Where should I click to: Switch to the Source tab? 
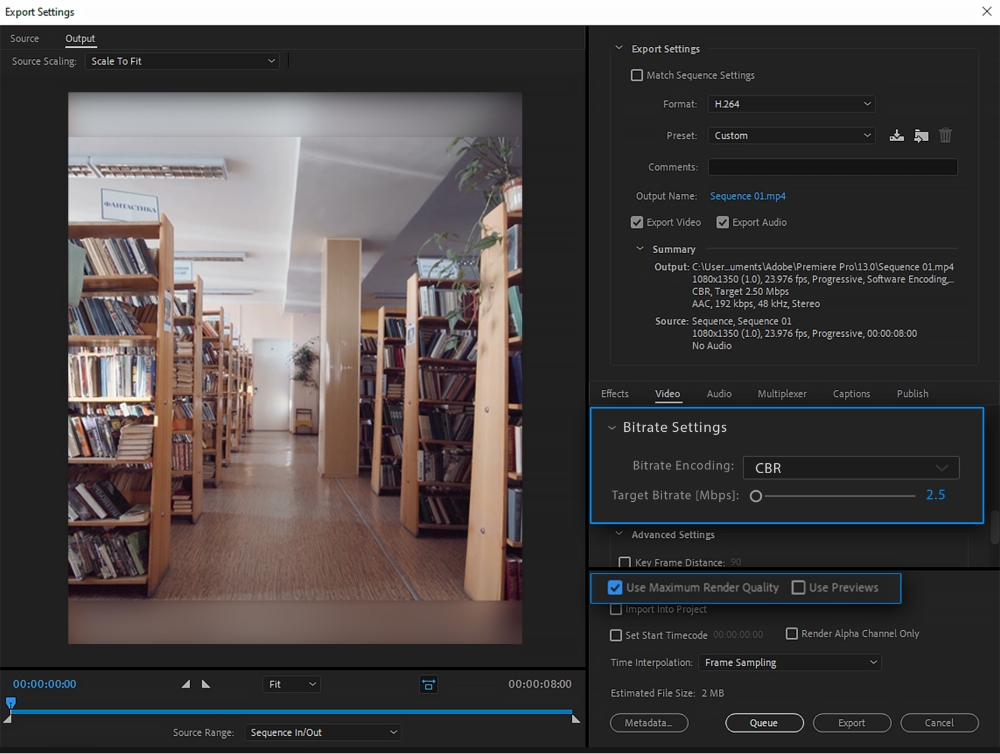[25, 39]
